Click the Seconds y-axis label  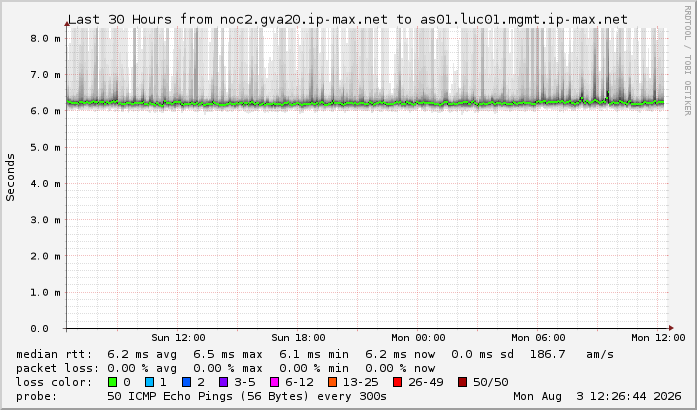(10, 177)
